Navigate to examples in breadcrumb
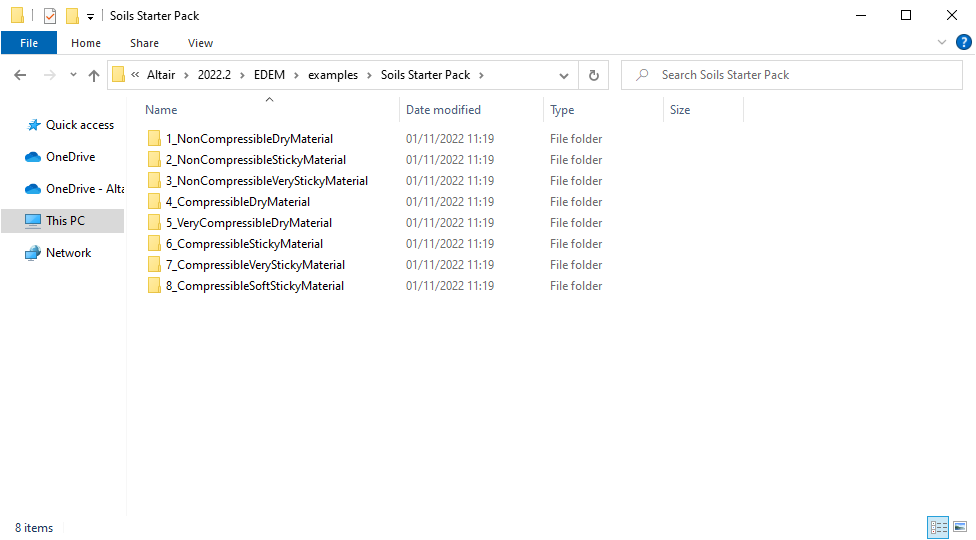 point(333,75)
